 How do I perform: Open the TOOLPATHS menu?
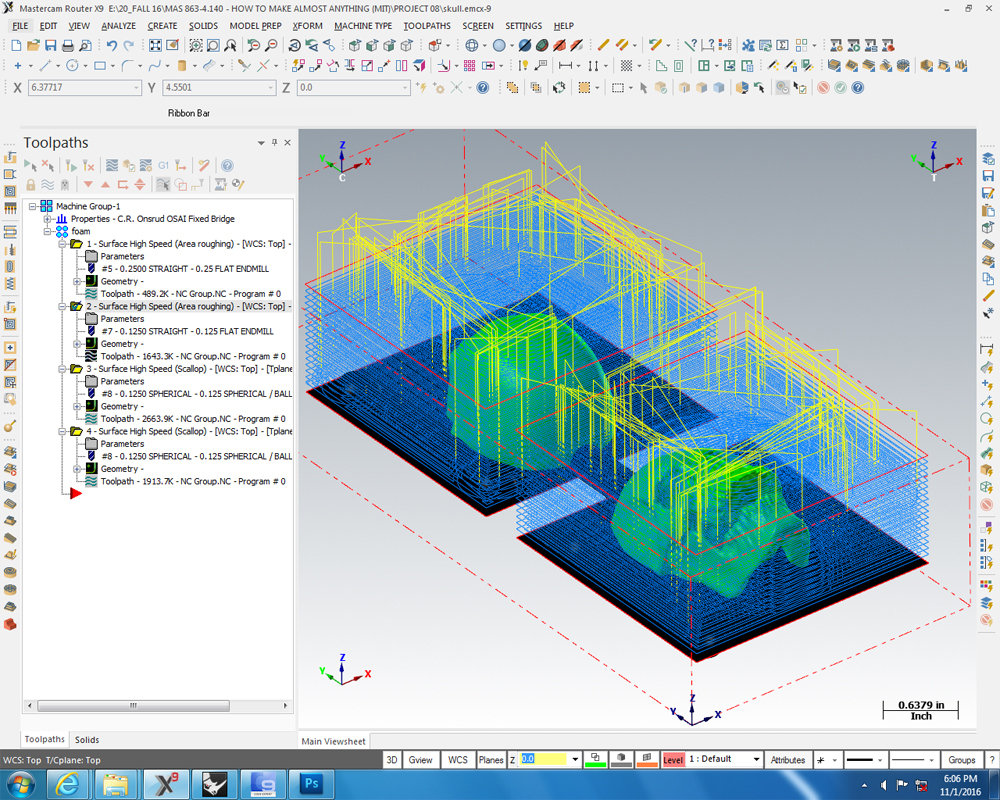(427, 26)
